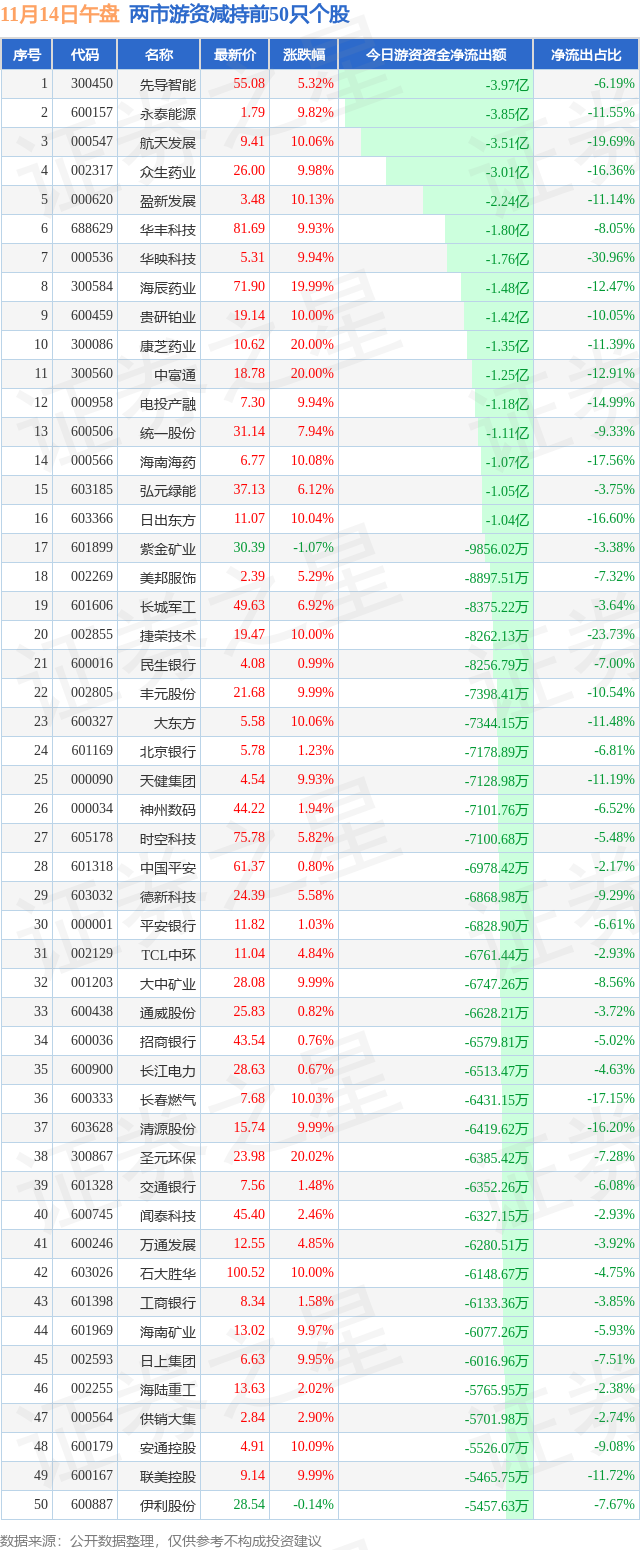Screen dimensions: 640x1550
Task: Click rank number 25 in 序号 column
Action: [x=41, y=780]
